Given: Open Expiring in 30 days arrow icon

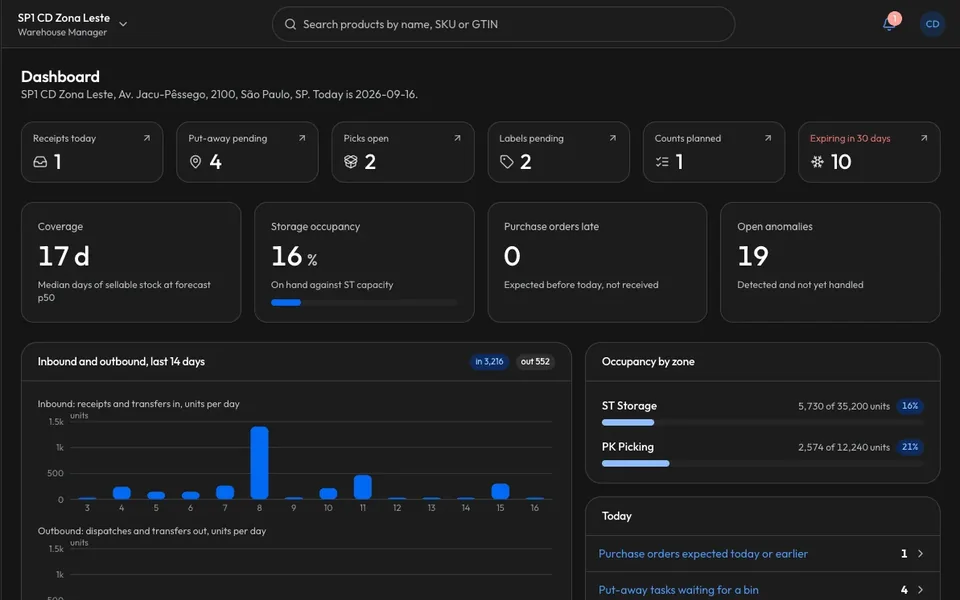Looking at the screenshot, I should pos(924,138).
